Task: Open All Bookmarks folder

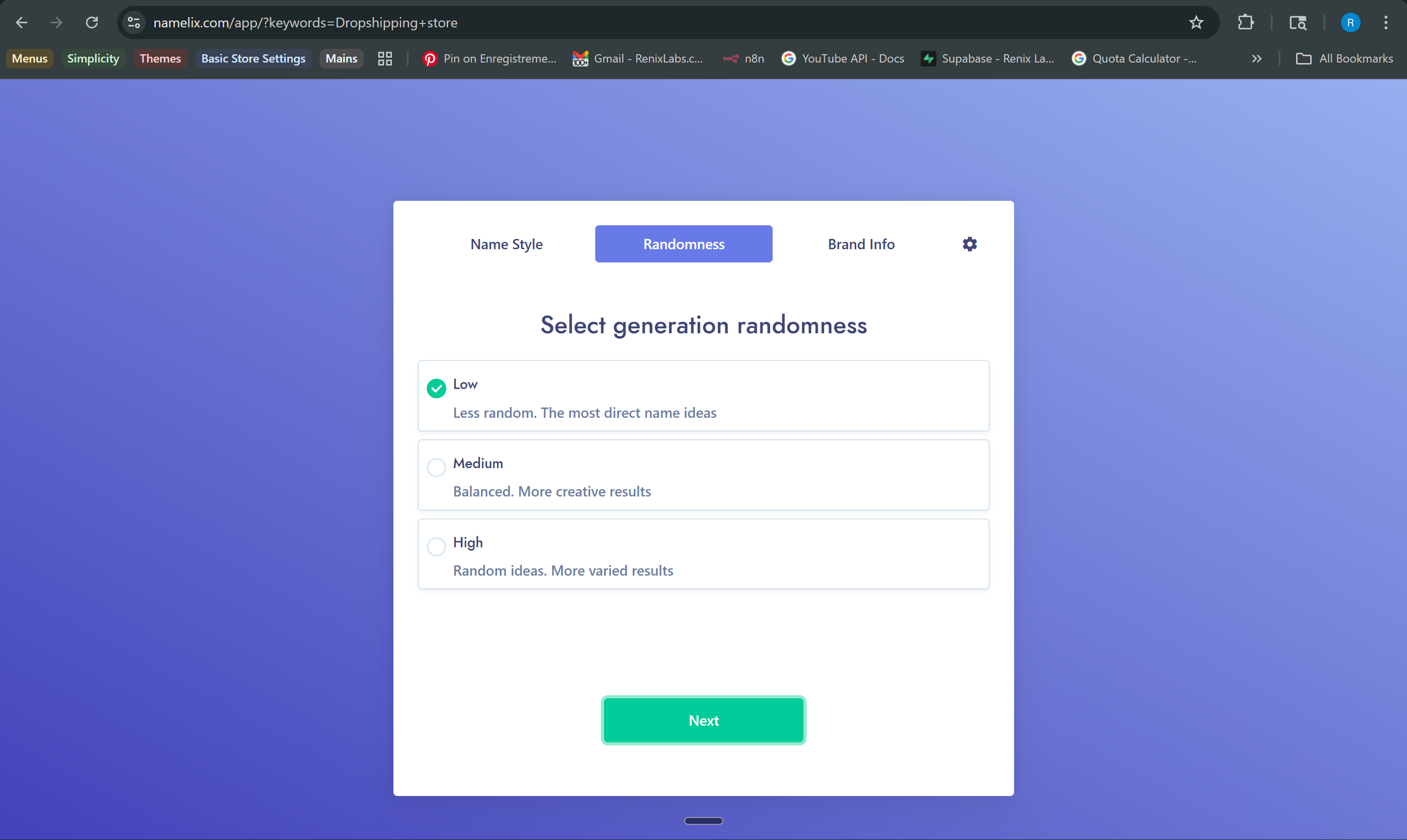Action: pyautogui.click(x=1344, y=58)
